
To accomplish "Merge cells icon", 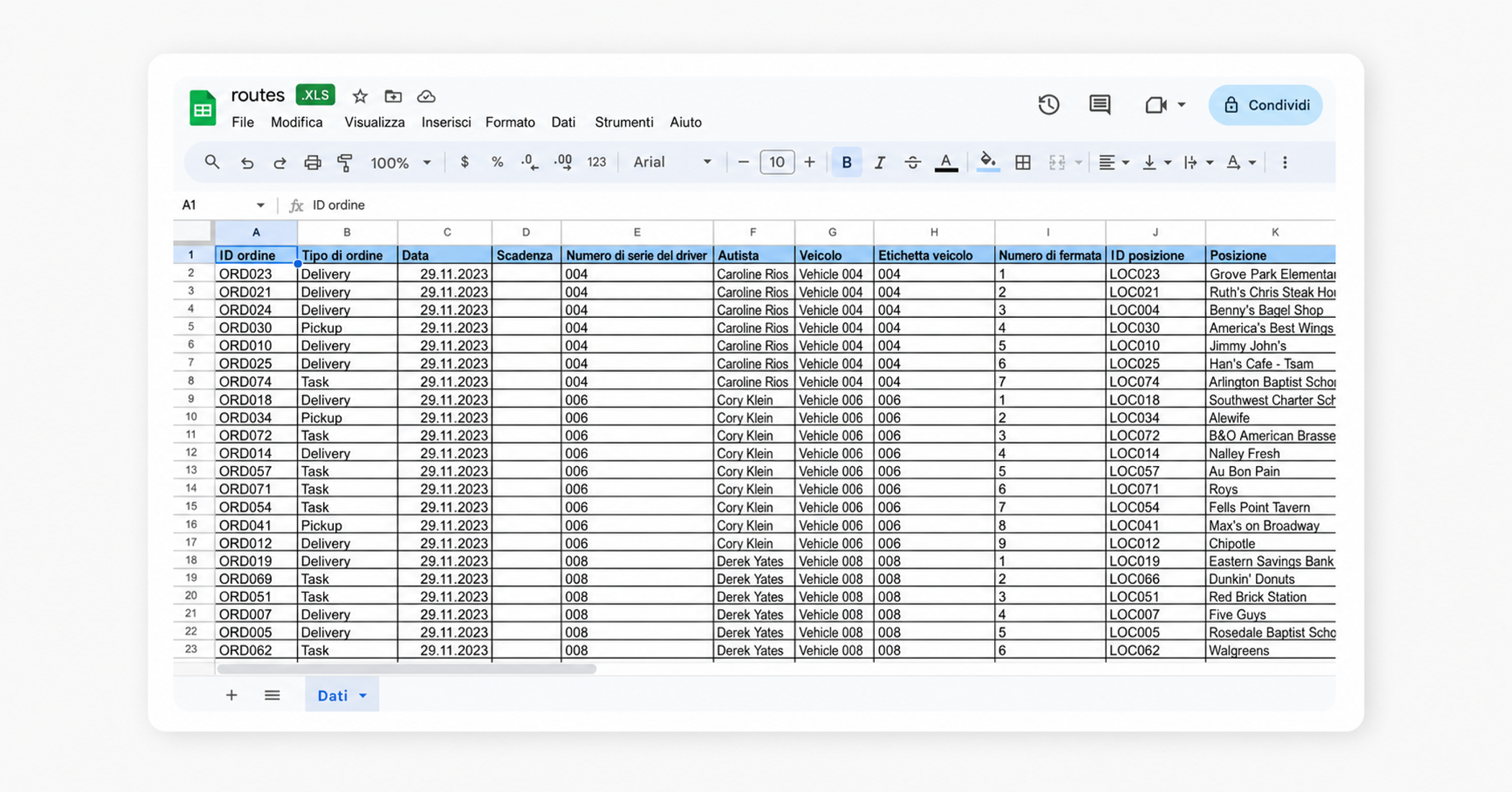I will pos(1057,163).
